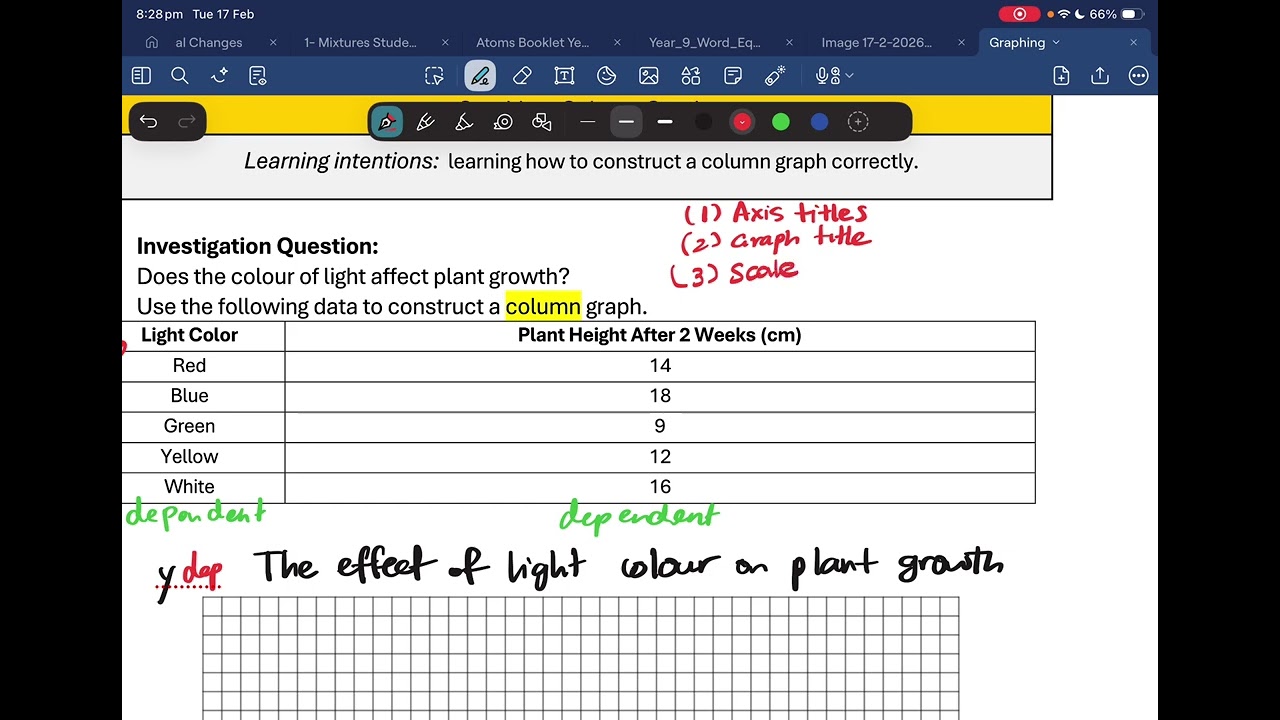This screenshot has width=1280, height=720.
Task: Close the 'Image 17-2-2026...' tab
Action: 961,43
